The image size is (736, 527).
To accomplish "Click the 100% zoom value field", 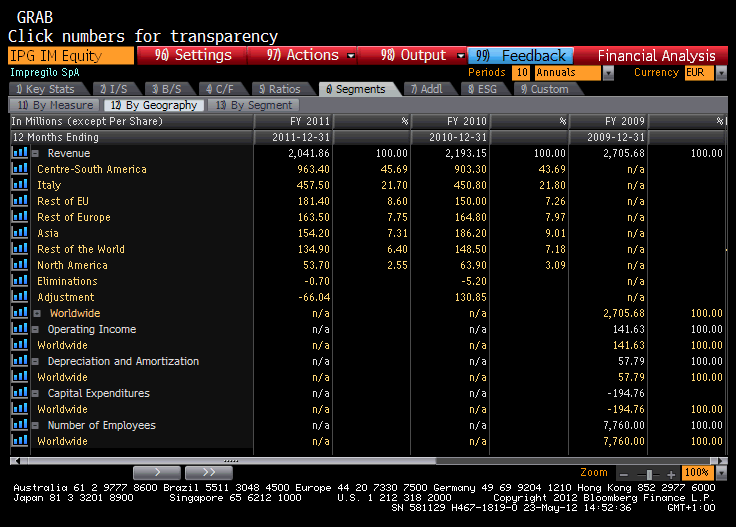I will [x=697, y=473].
